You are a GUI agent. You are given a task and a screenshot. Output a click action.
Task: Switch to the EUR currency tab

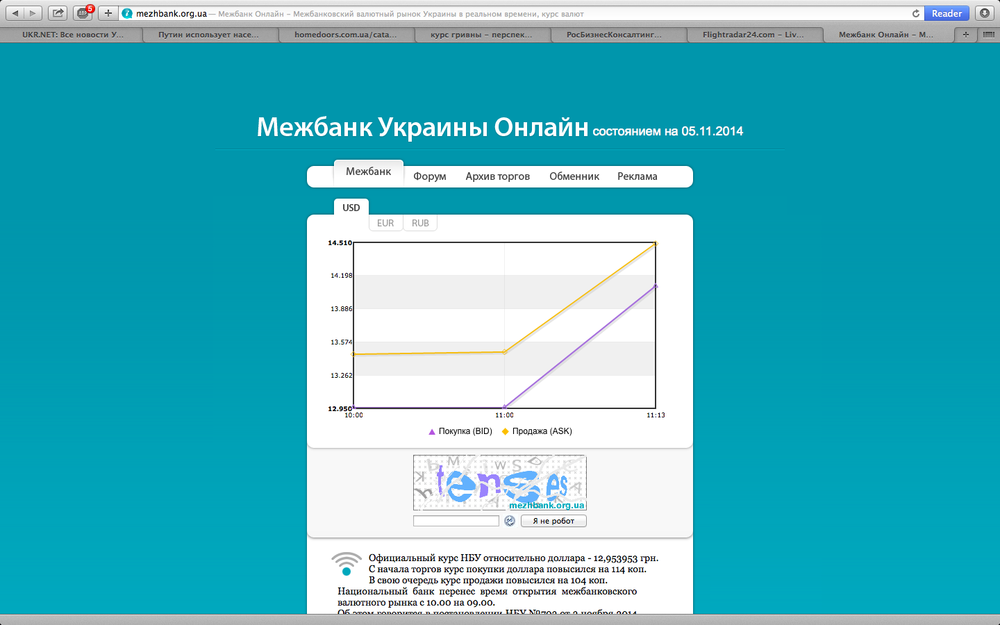384,222
